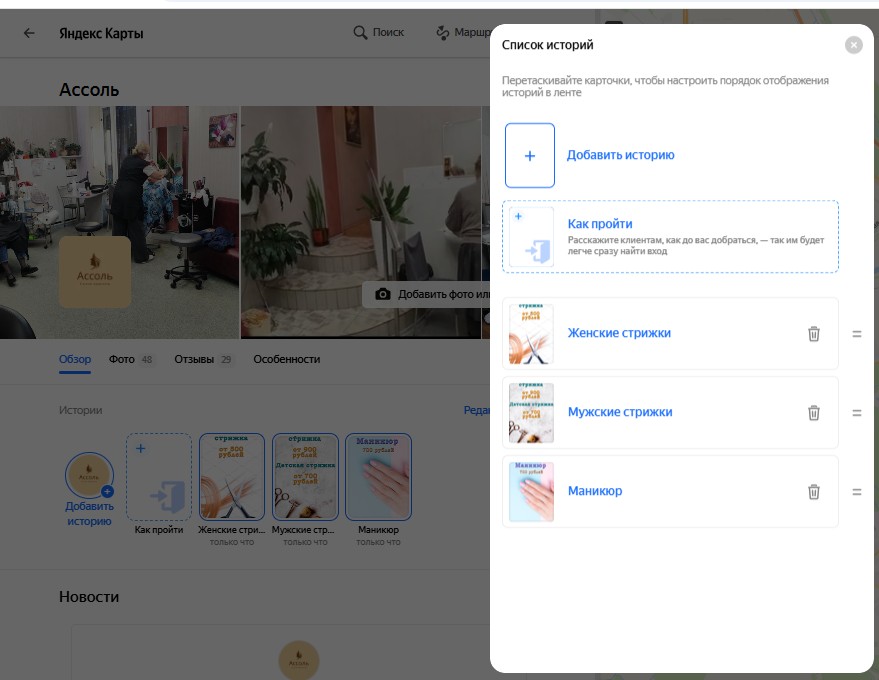Screen dimensions: 879x680
Task: Click the trash icon for Женские стрижки
Action: pyautogui.click(x=814, y=334)
